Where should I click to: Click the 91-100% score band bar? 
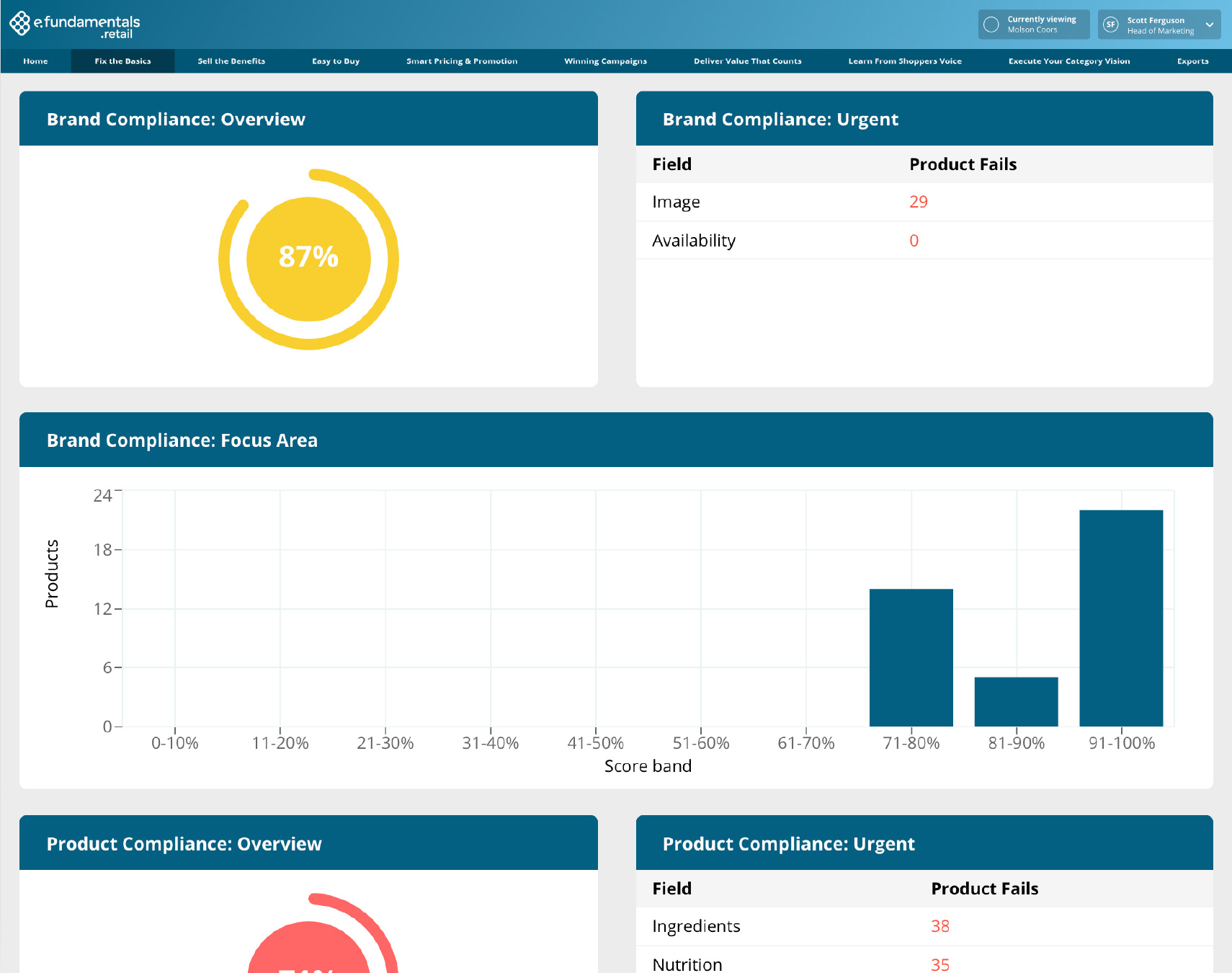pos(1121,618)
